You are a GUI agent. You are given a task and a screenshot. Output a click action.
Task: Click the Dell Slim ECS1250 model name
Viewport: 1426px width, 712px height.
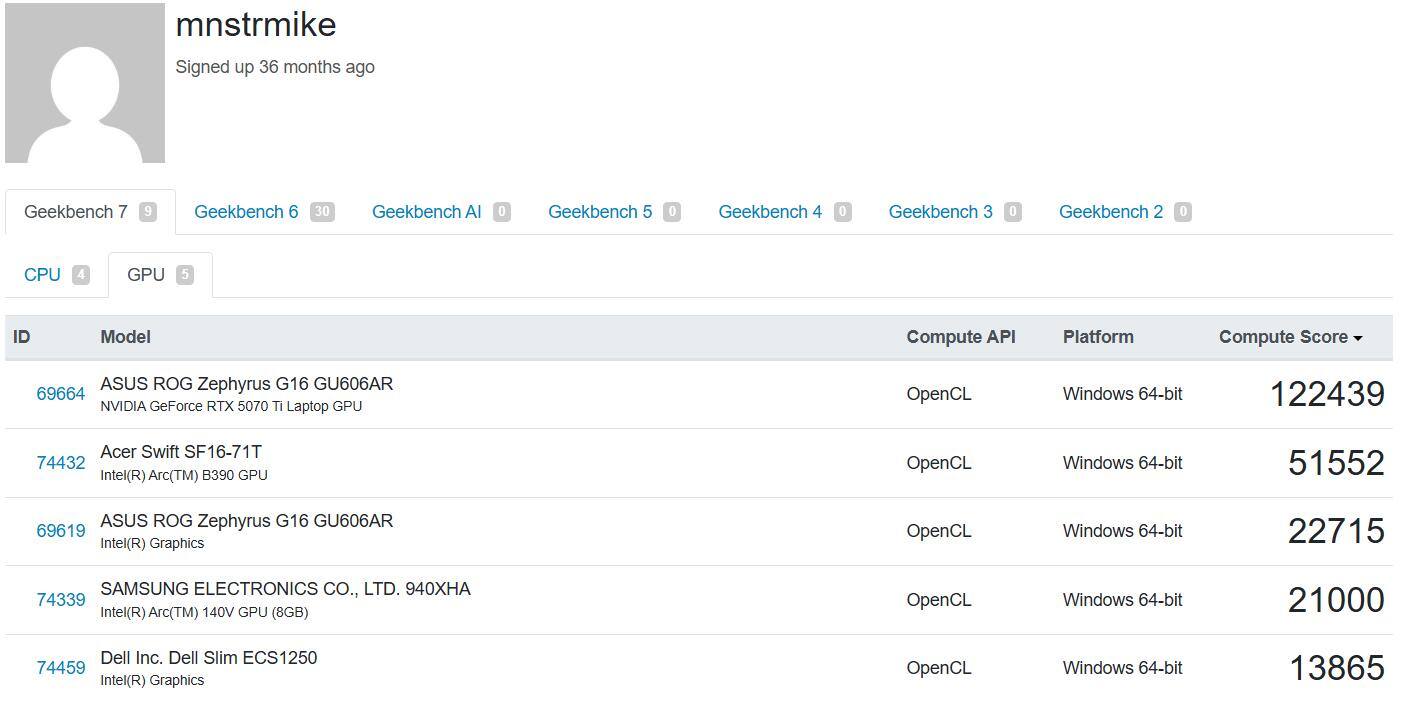[x=209, y=658]
